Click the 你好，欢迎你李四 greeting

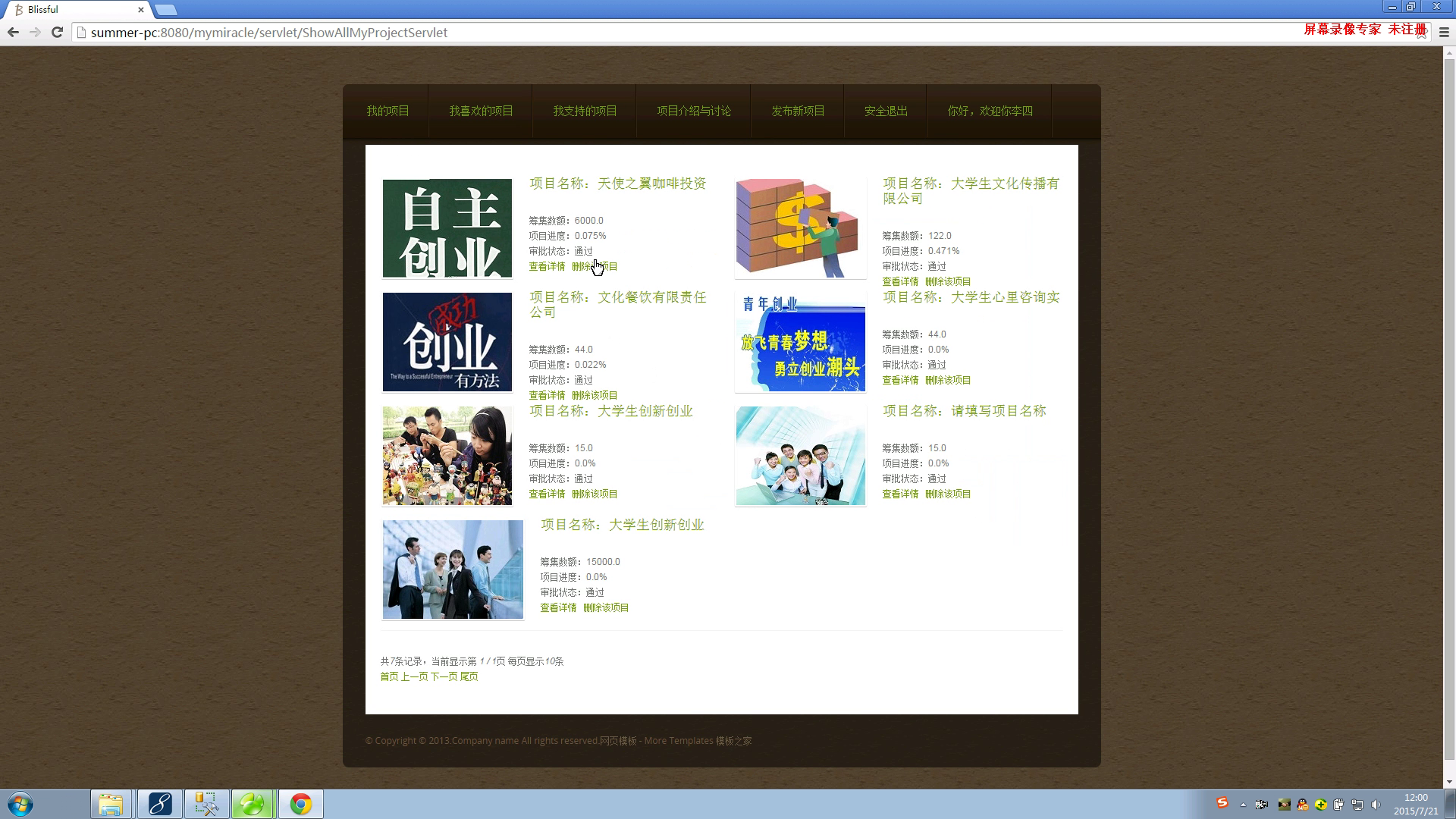click(990, 111)
